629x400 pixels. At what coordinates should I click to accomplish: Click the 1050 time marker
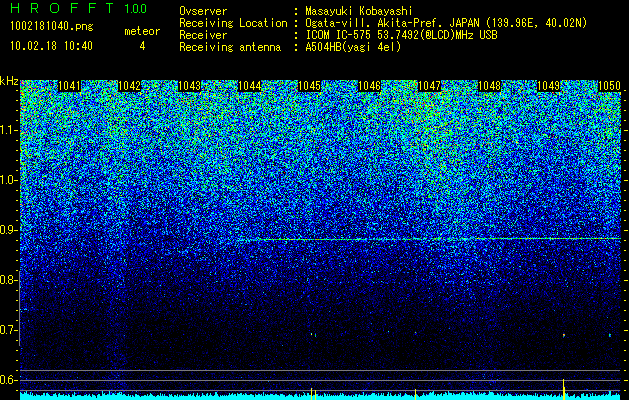coord(609,86)
